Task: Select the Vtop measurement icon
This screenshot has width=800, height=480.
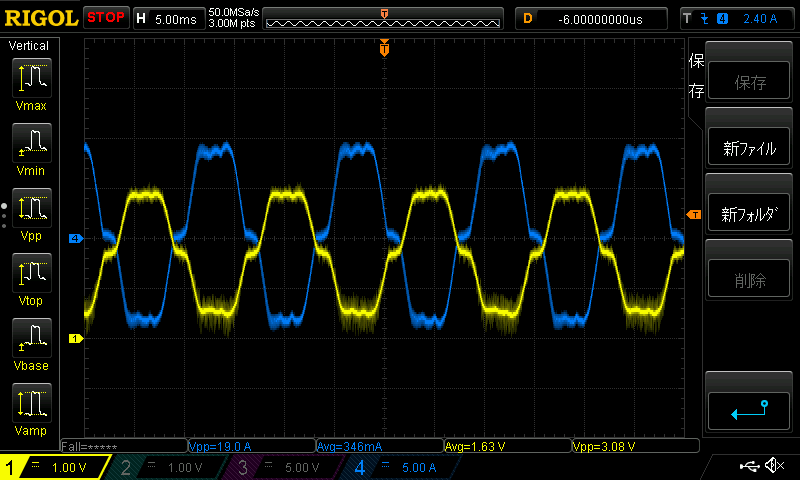Action: 31,273
